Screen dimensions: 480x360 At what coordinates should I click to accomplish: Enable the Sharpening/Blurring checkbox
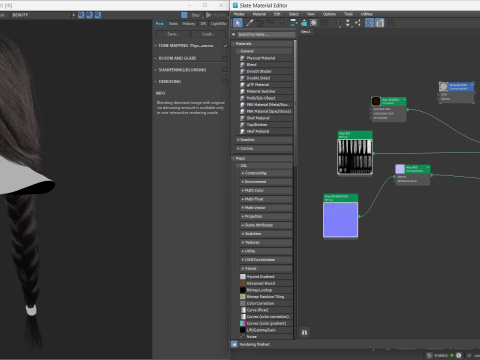pos(225,70)
